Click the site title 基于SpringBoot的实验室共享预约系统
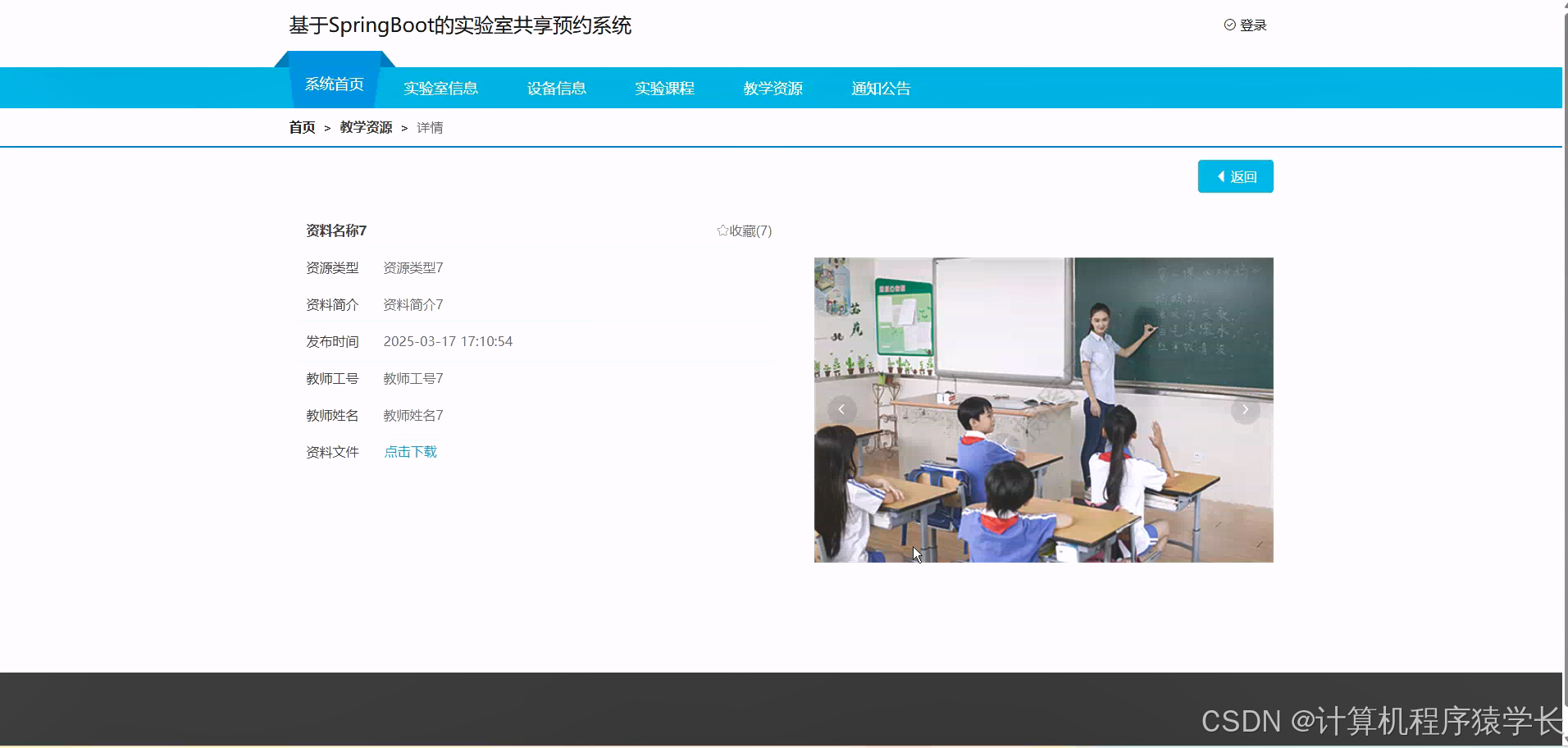This screenshot has width=1568, height=748. point(459,25)
